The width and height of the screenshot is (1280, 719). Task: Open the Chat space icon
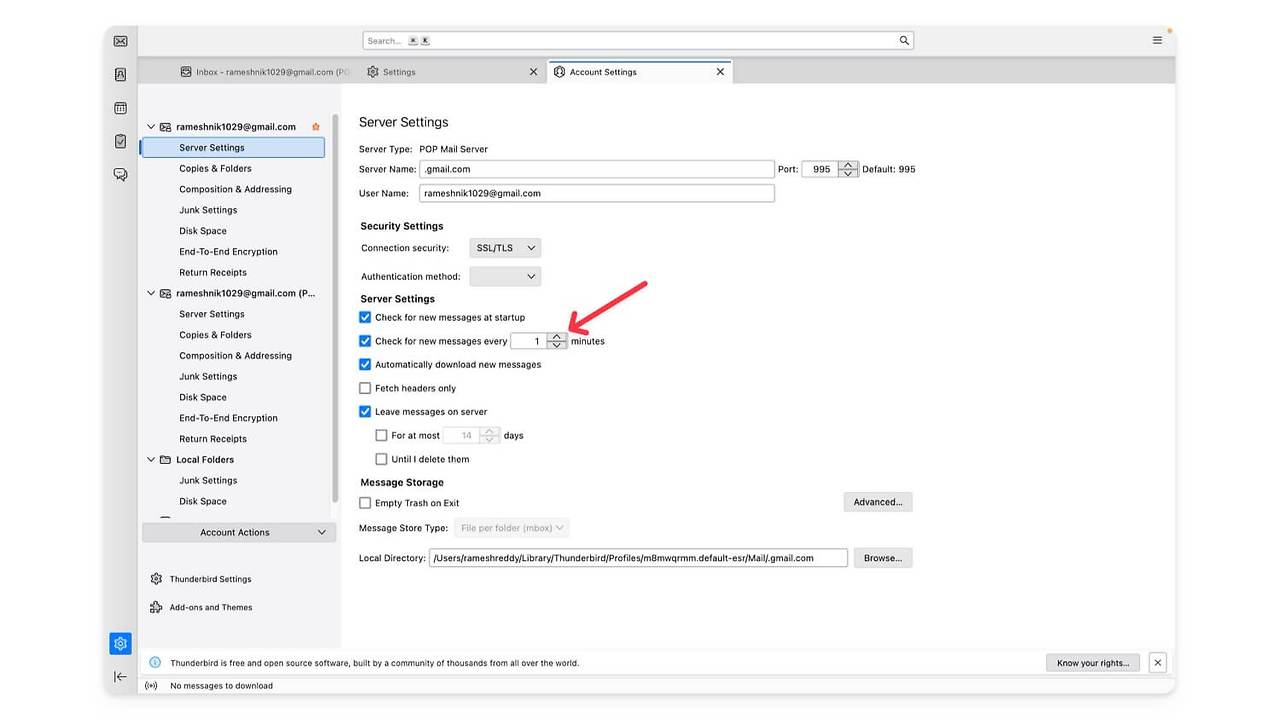coord(120,174)
